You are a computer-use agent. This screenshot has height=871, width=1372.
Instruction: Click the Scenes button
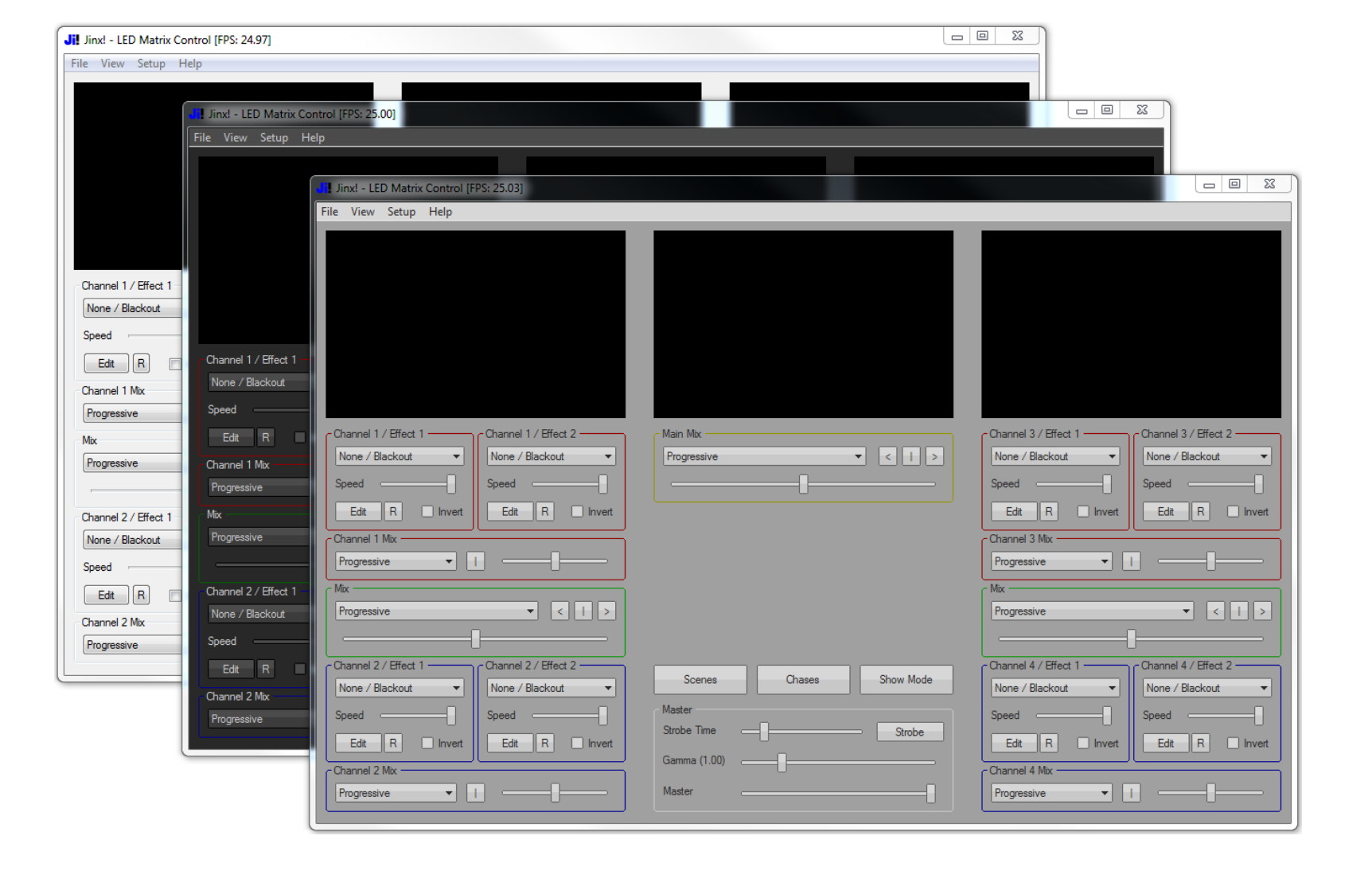pyautogui.click(x=700, y=679)
